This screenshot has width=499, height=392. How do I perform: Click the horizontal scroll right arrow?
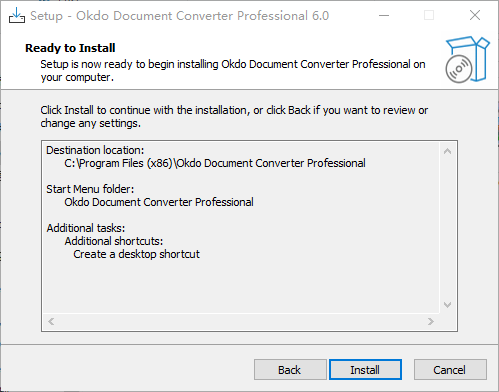[431, 321]
